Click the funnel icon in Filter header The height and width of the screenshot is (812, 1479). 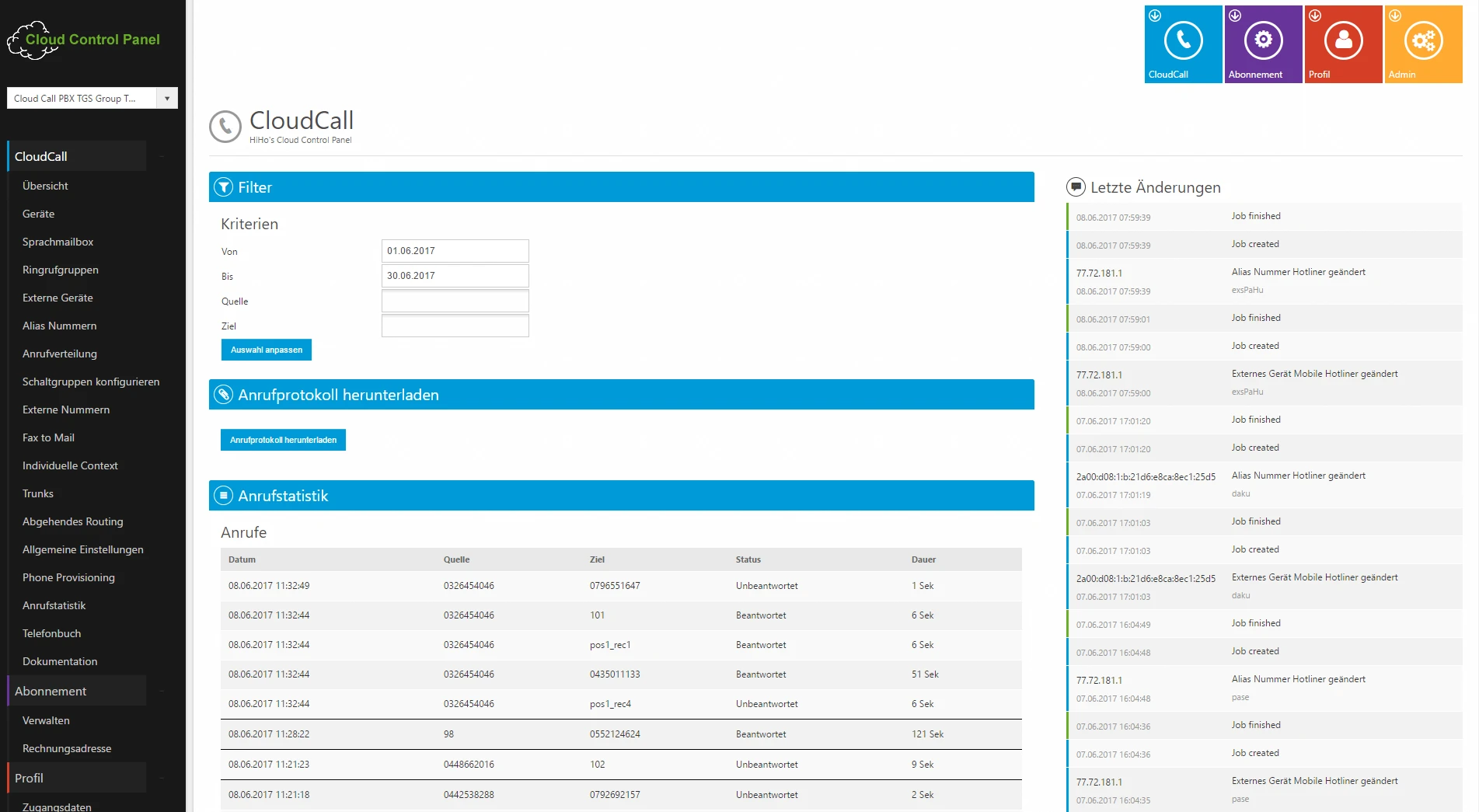point(224,187)
